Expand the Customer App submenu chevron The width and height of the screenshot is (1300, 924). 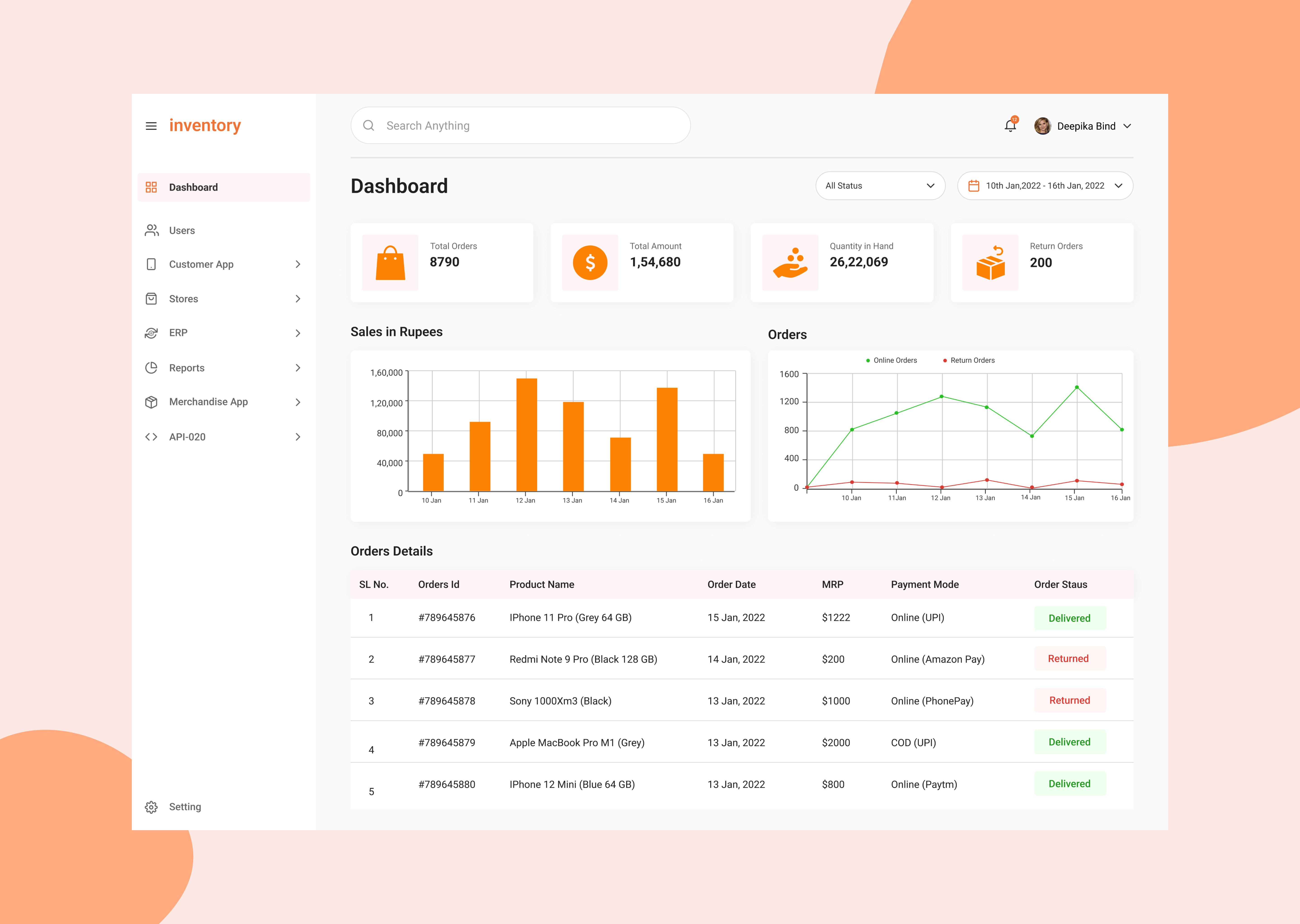point(298,264)
